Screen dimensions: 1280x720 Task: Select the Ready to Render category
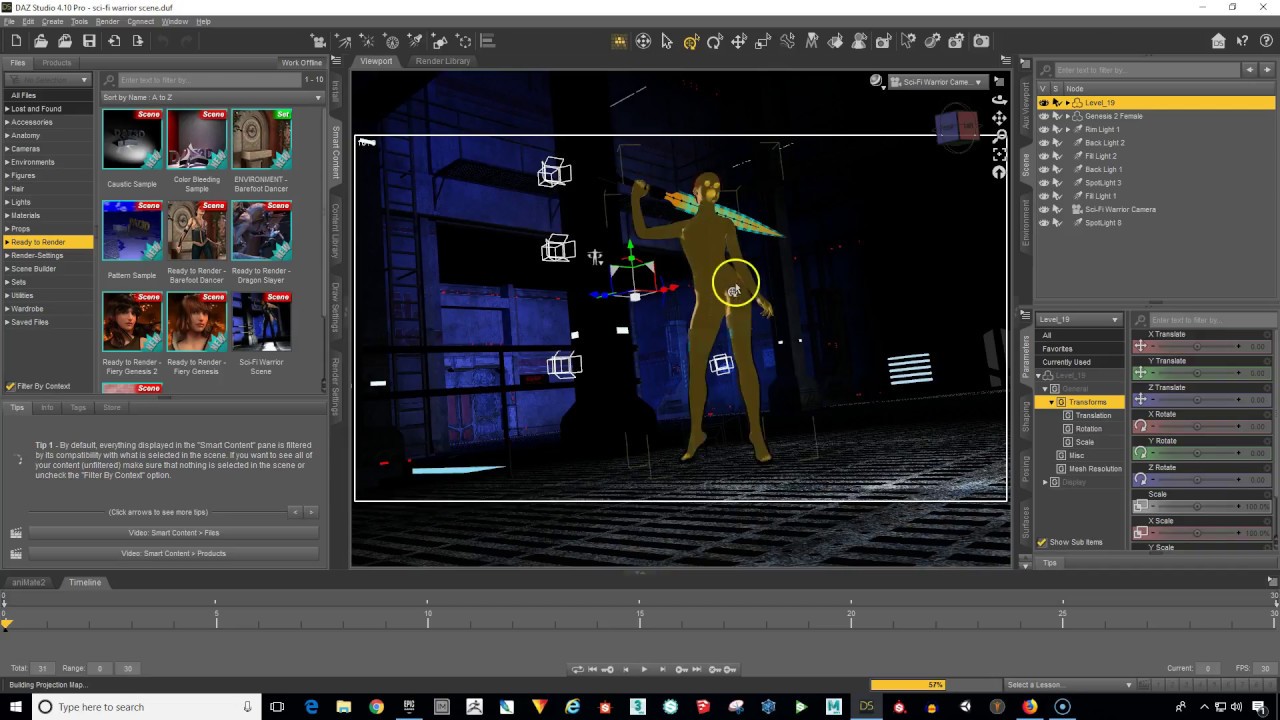[x=47, y=242]
